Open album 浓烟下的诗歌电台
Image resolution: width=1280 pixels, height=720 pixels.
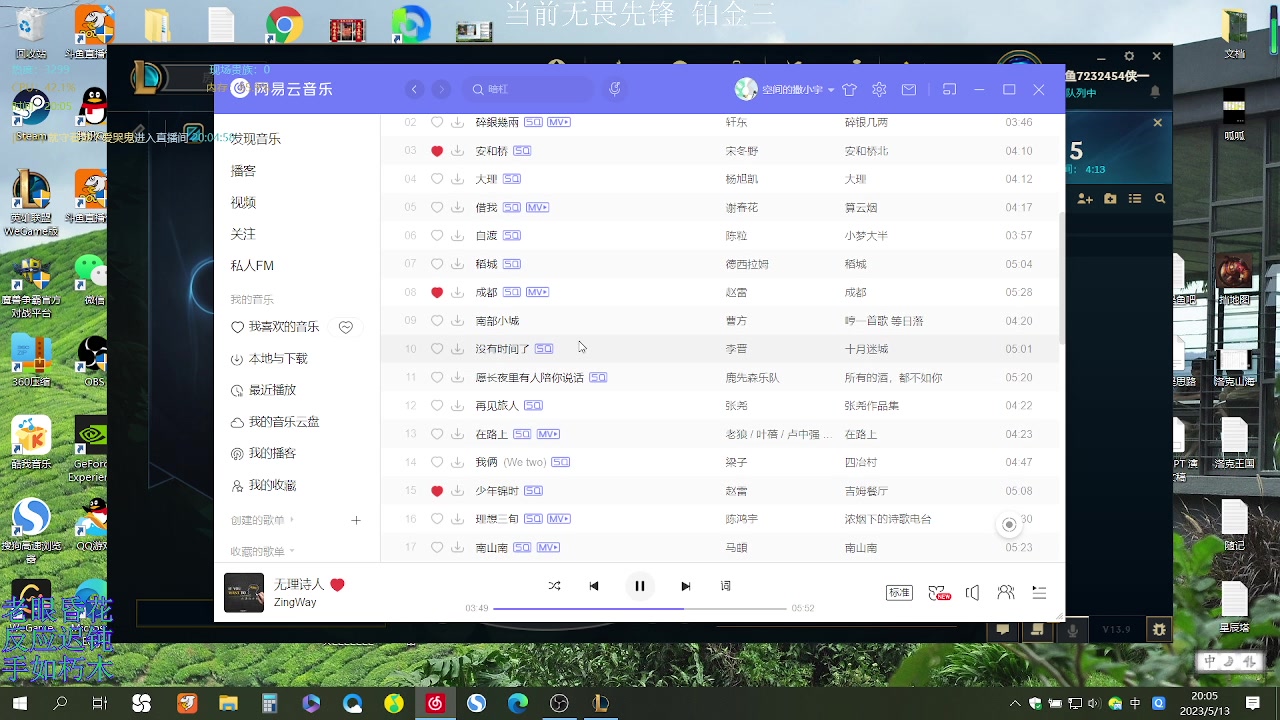click(x=888, y=520)
